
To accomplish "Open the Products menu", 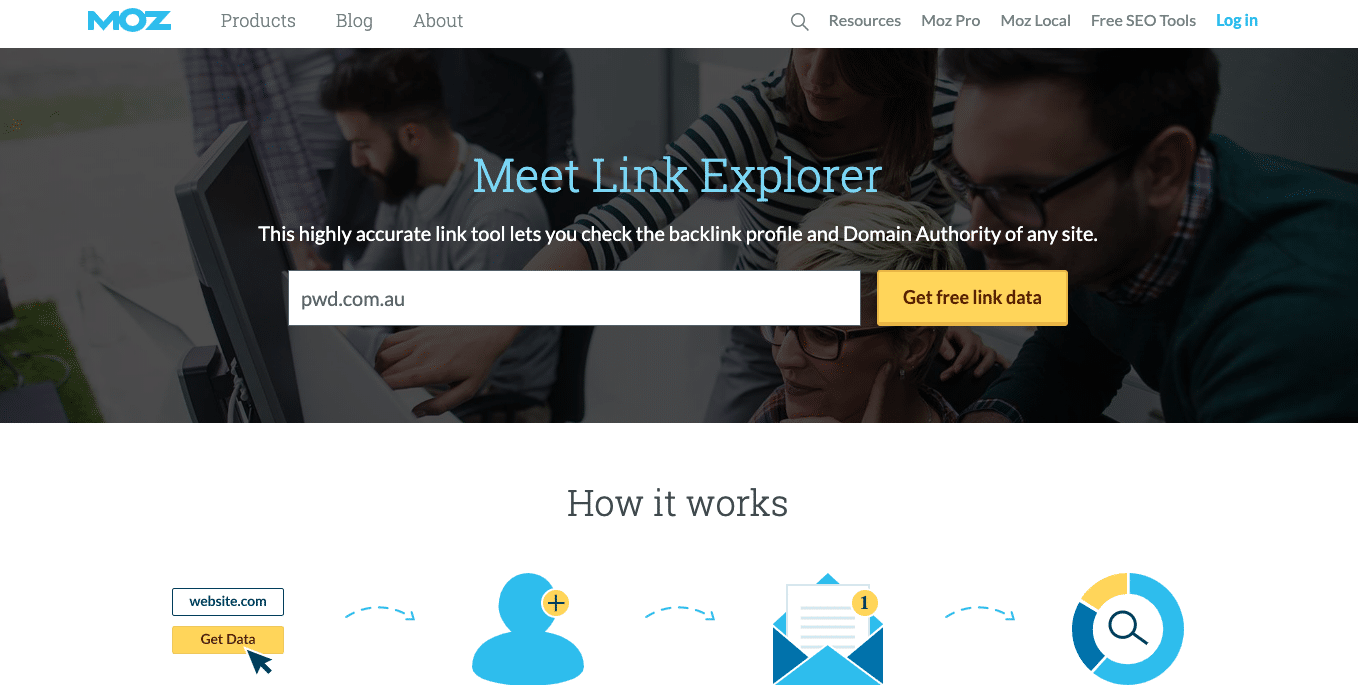I will (258, 21).
